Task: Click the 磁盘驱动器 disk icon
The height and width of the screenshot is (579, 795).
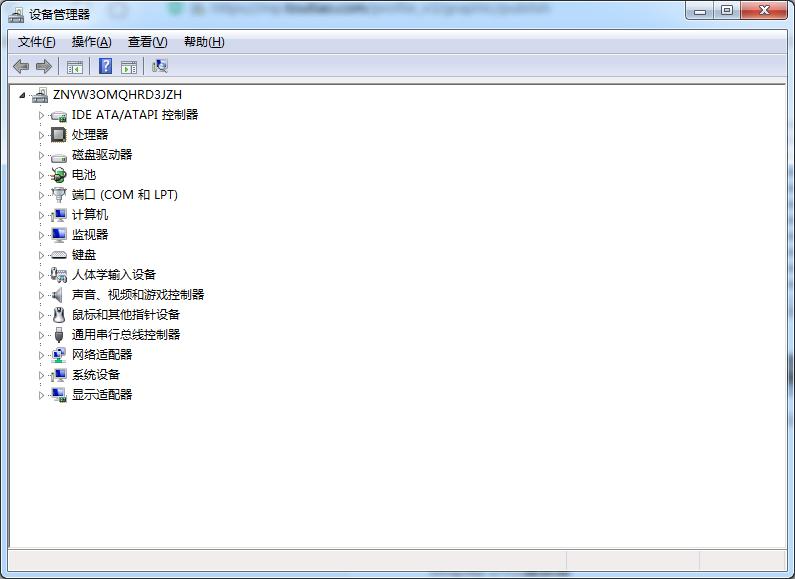Action: click(x=59, y=157)
